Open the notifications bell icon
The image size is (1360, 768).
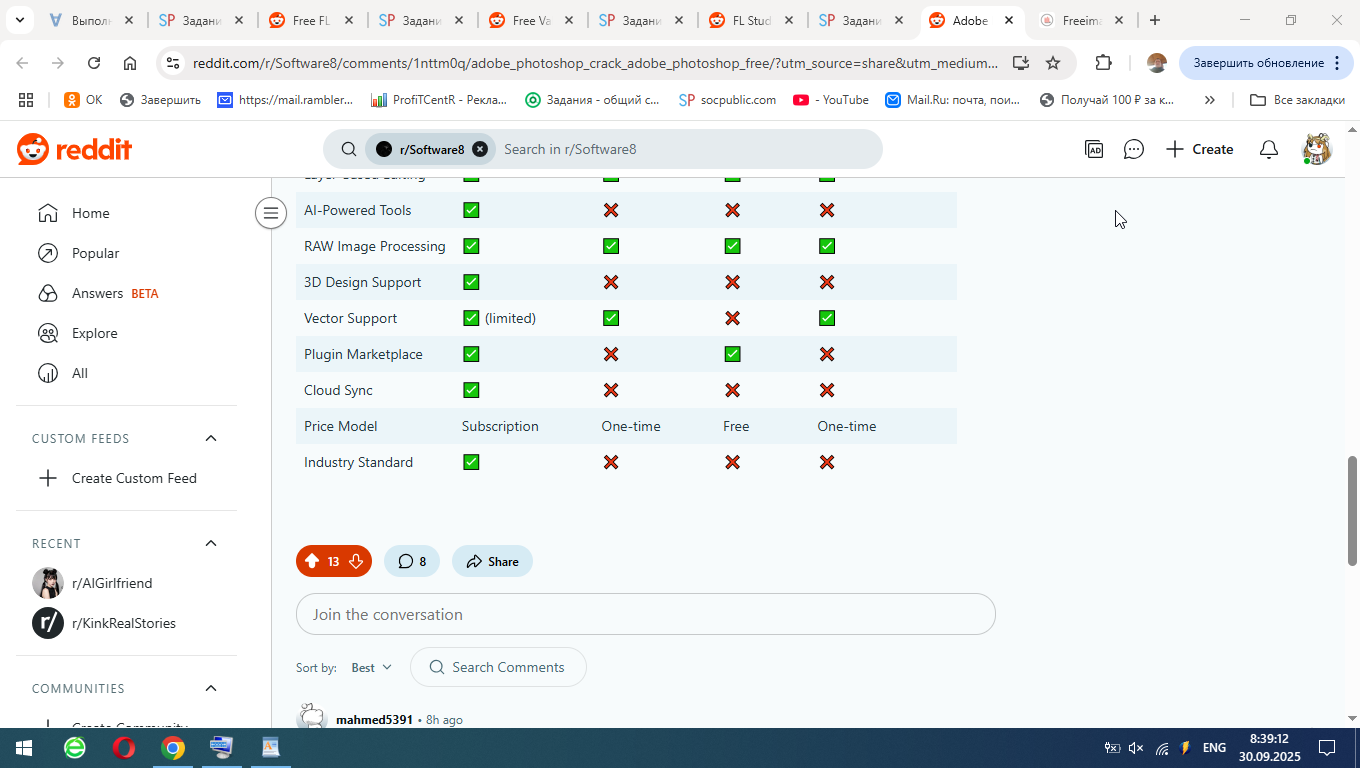coord(1268,149)
